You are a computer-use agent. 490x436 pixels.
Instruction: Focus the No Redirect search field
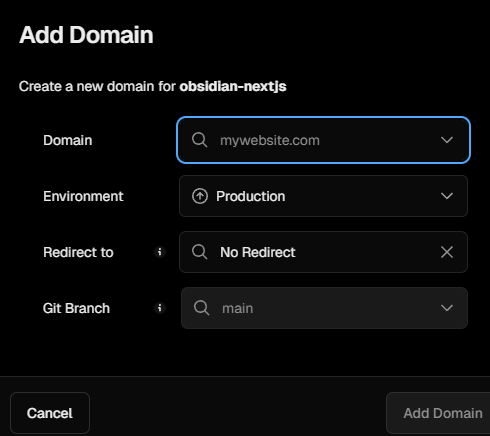(x=323, y=252)
